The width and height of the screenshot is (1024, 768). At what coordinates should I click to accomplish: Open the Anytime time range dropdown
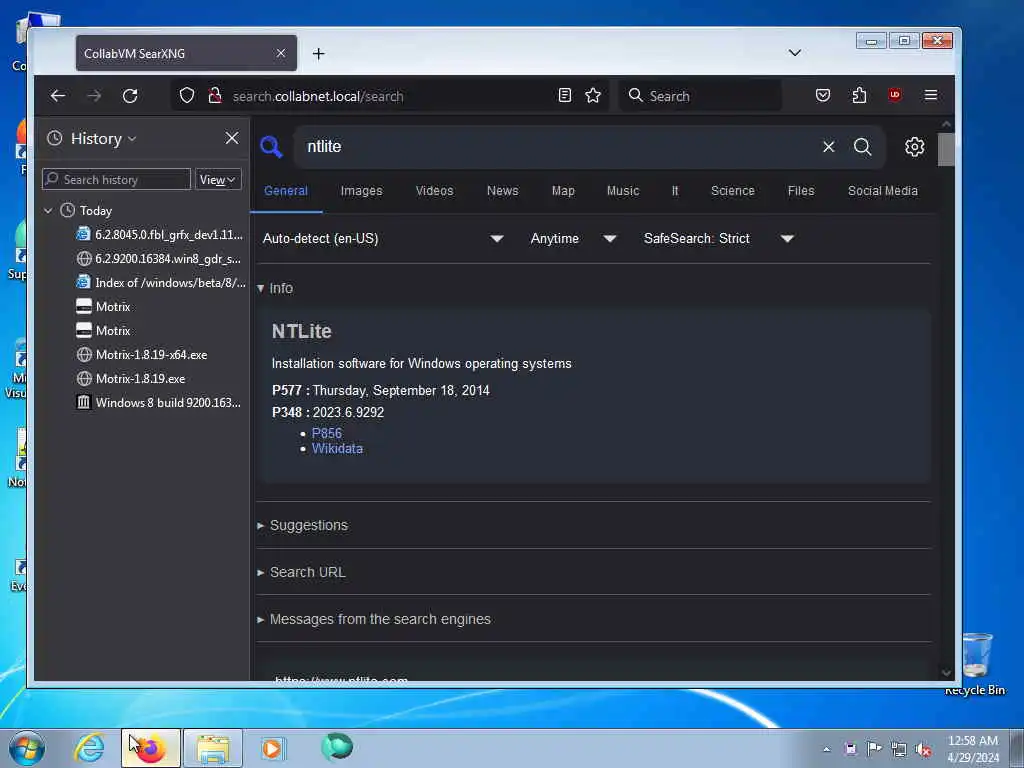tap(573, 238)
